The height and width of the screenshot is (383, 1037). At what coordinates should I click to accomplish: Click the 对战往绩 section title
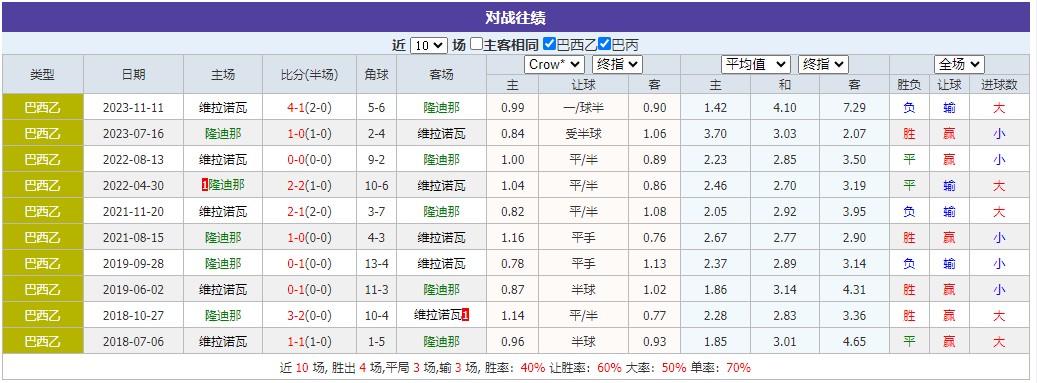(515, 18)
